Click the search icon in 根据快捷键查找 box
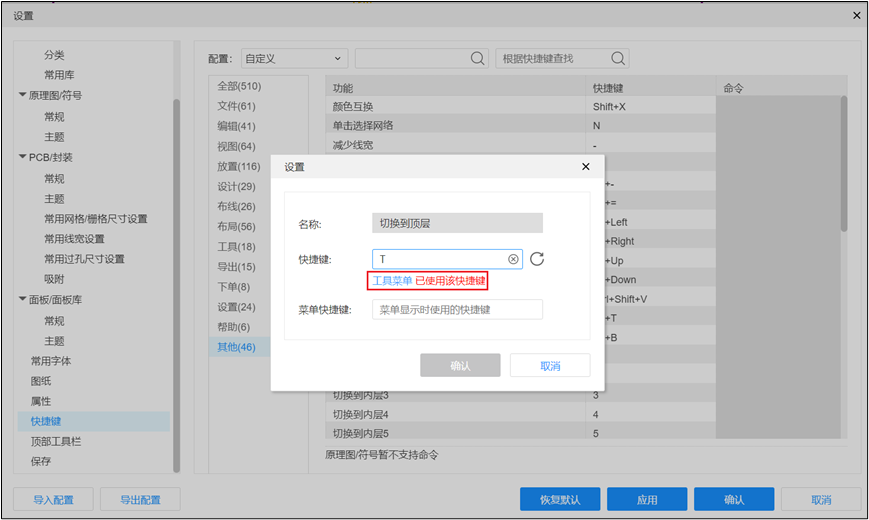The image size is (869, 520). [x=618, y=58]
